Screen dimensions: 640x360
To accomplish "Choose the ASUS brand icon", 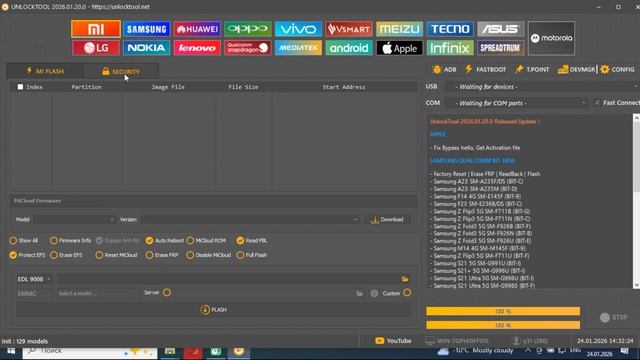I will click(x=501, y=29).
